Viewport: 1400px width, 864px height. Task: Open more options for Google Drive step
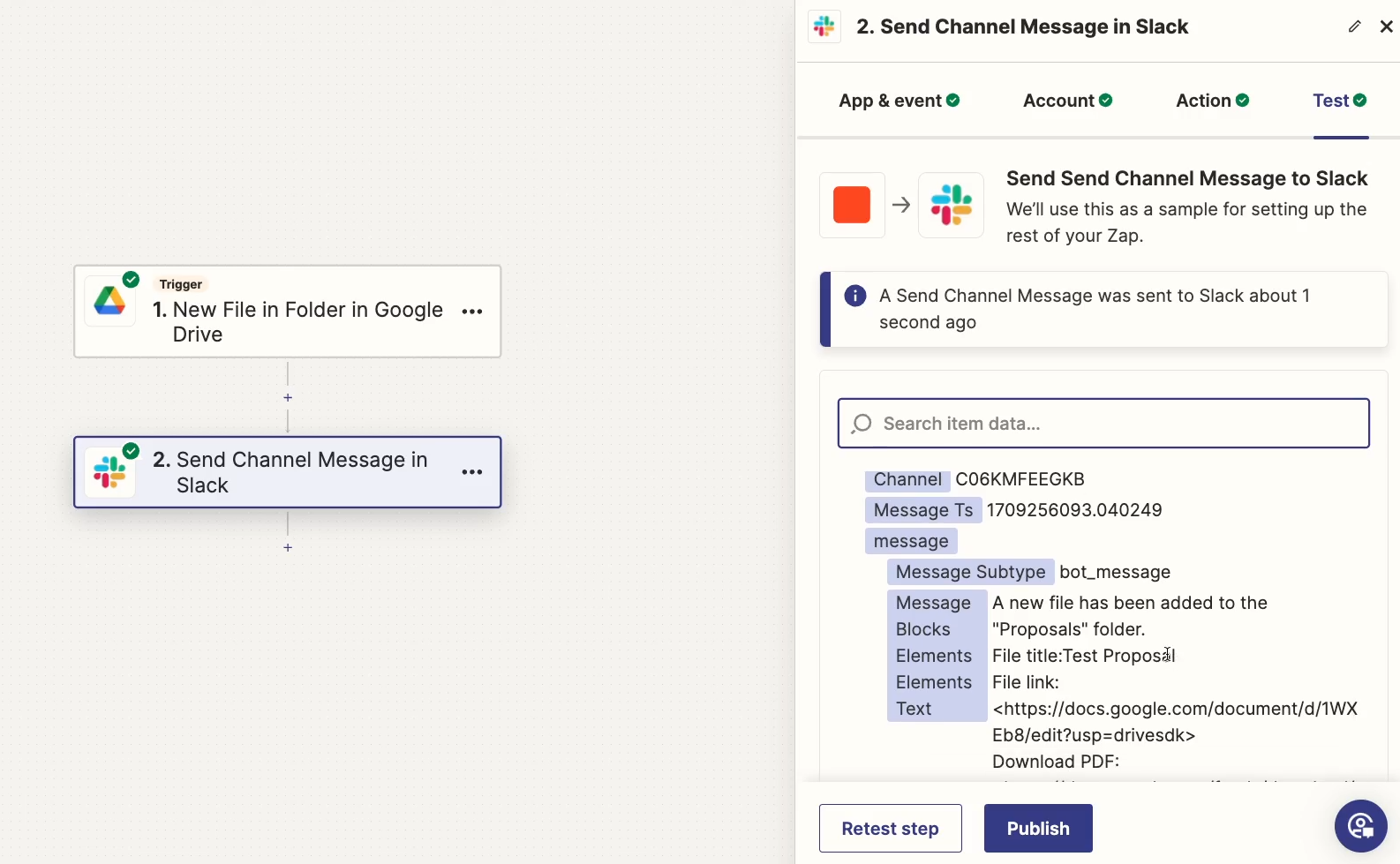pyautogui.click(x=472, y=312)
